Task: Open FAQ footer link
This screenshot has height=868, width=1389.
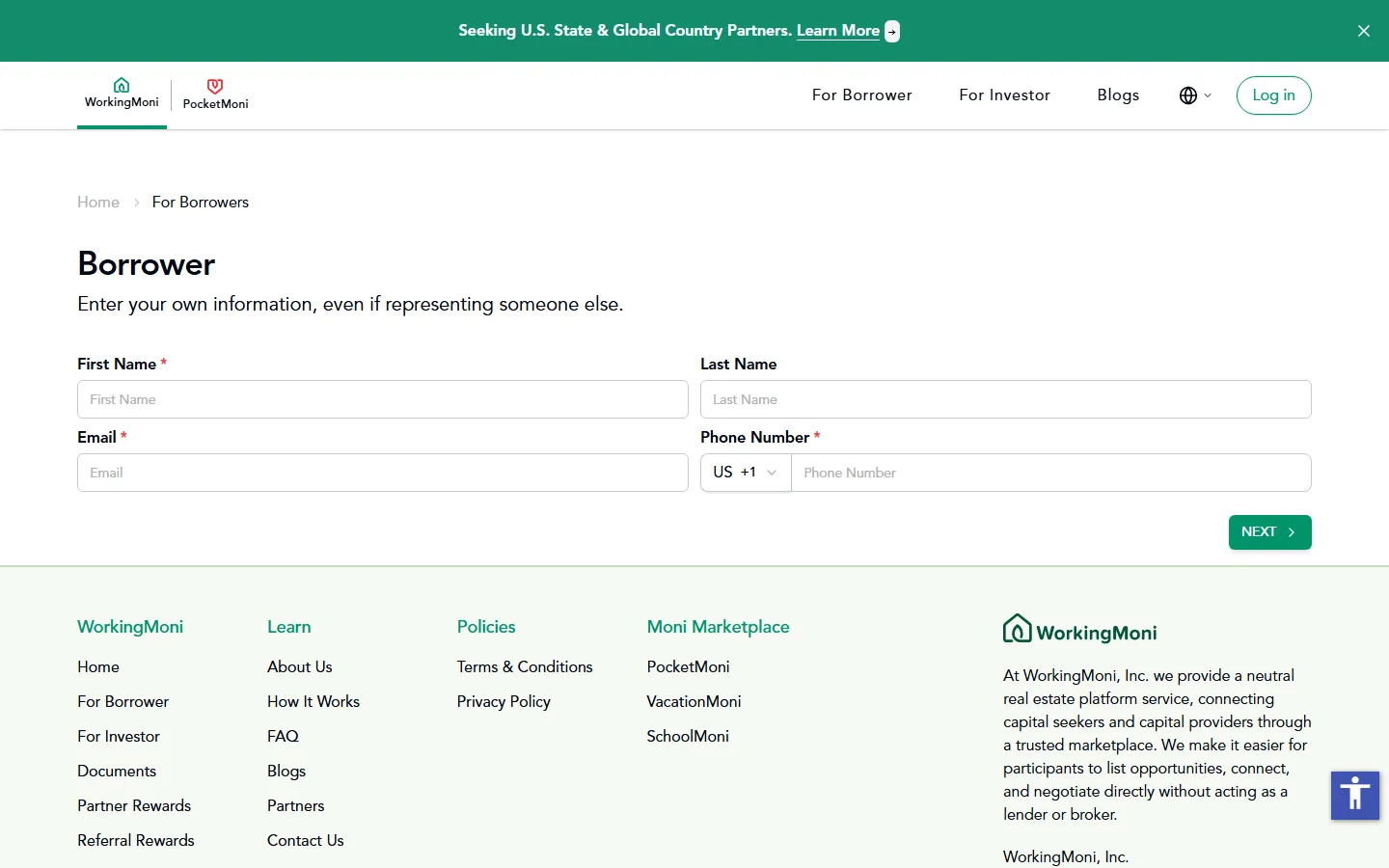Action: point(283,736)
